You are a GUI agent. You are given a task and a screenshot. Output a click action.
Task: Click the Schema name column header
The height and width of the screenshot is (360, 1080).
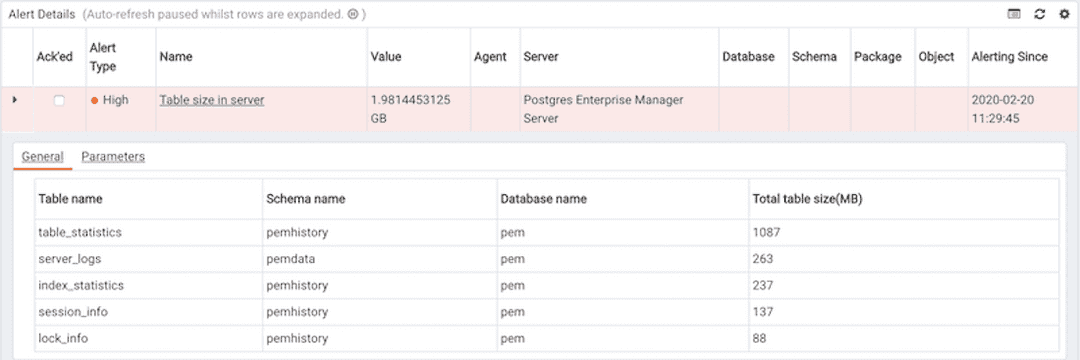306,199
